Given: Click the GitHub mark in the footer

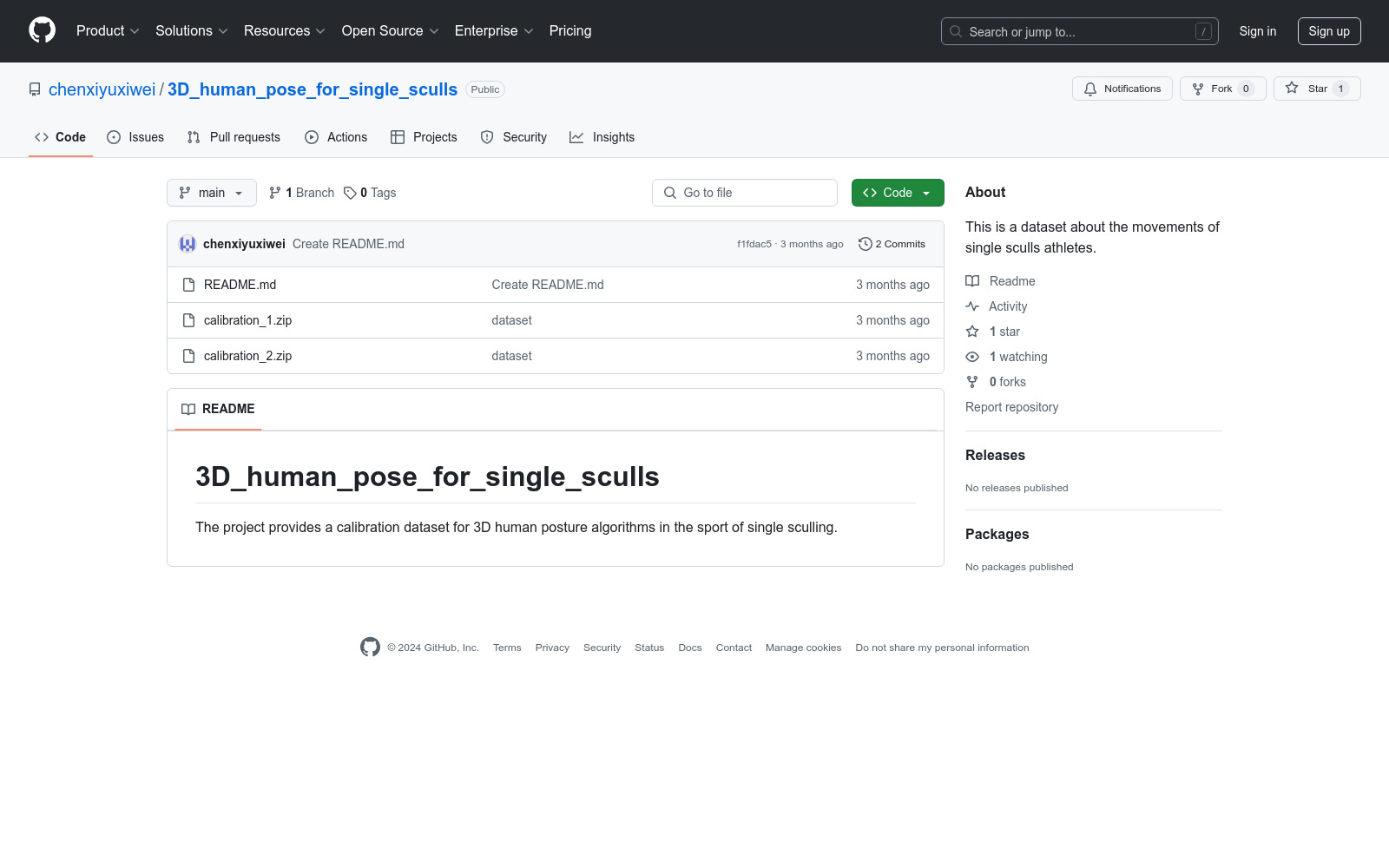Looking at the screenshot, I should [x=370, y=648].
